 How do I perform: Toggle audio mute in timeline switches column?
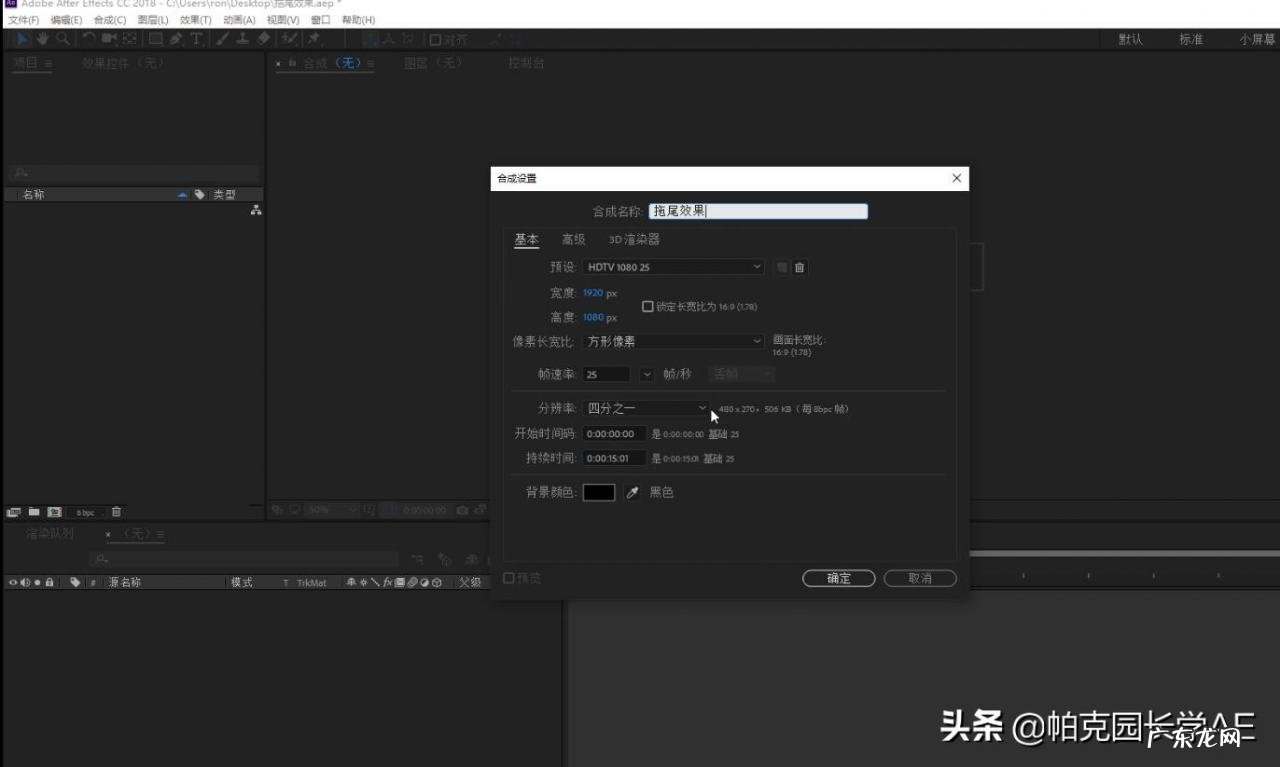pos(24,581)
